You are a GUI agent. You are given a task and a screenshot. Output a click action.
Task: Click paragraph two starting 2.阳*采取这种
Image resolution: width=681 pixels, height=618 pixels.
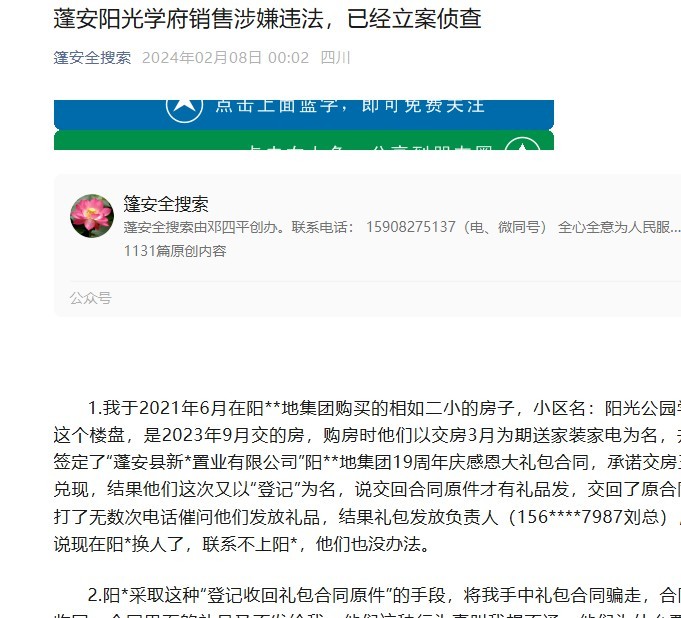pyautogui.click(x=384, y=595)
